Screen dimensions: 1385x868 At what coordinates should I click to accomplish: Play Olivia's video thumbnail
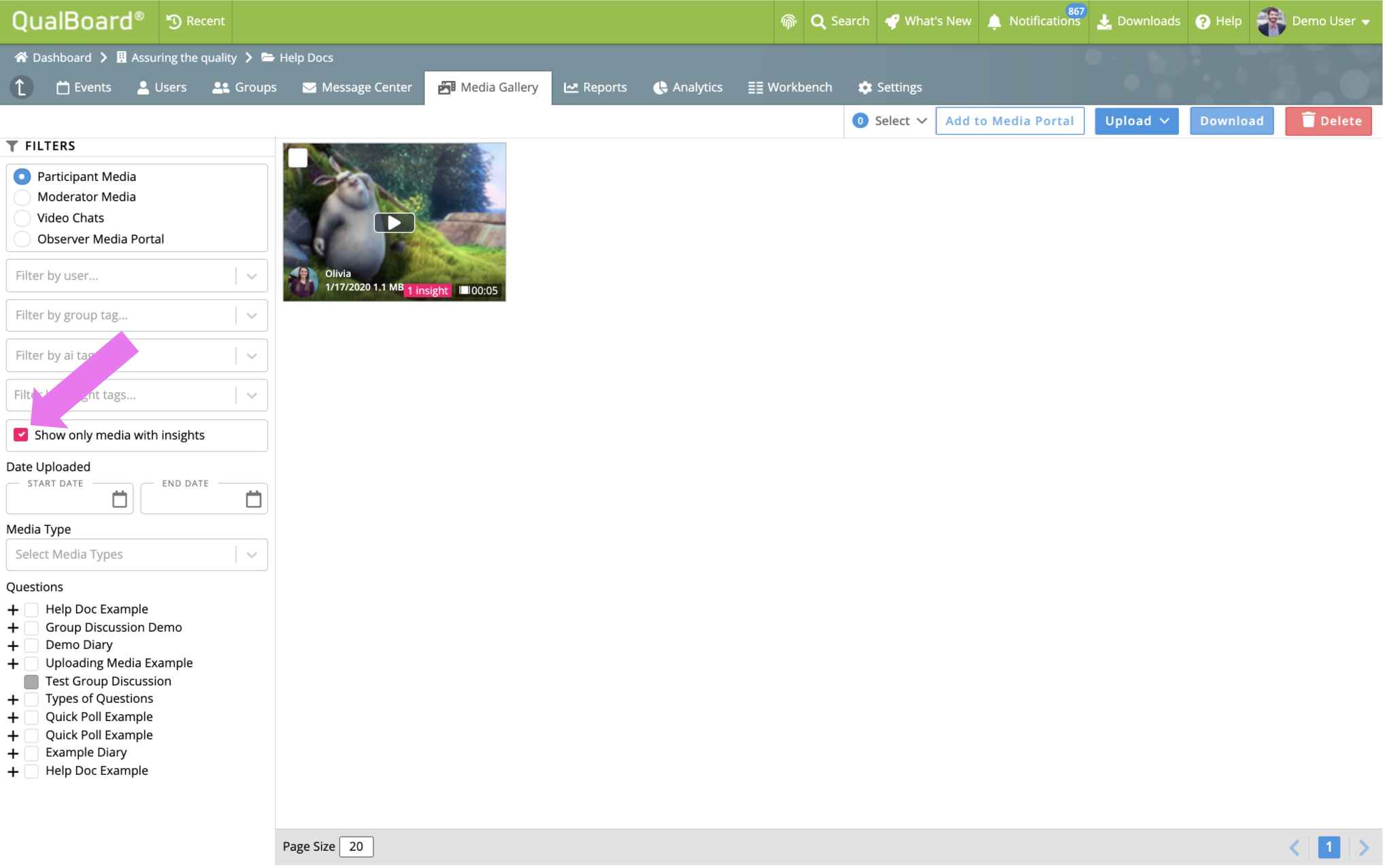click(x=394, y=222)
